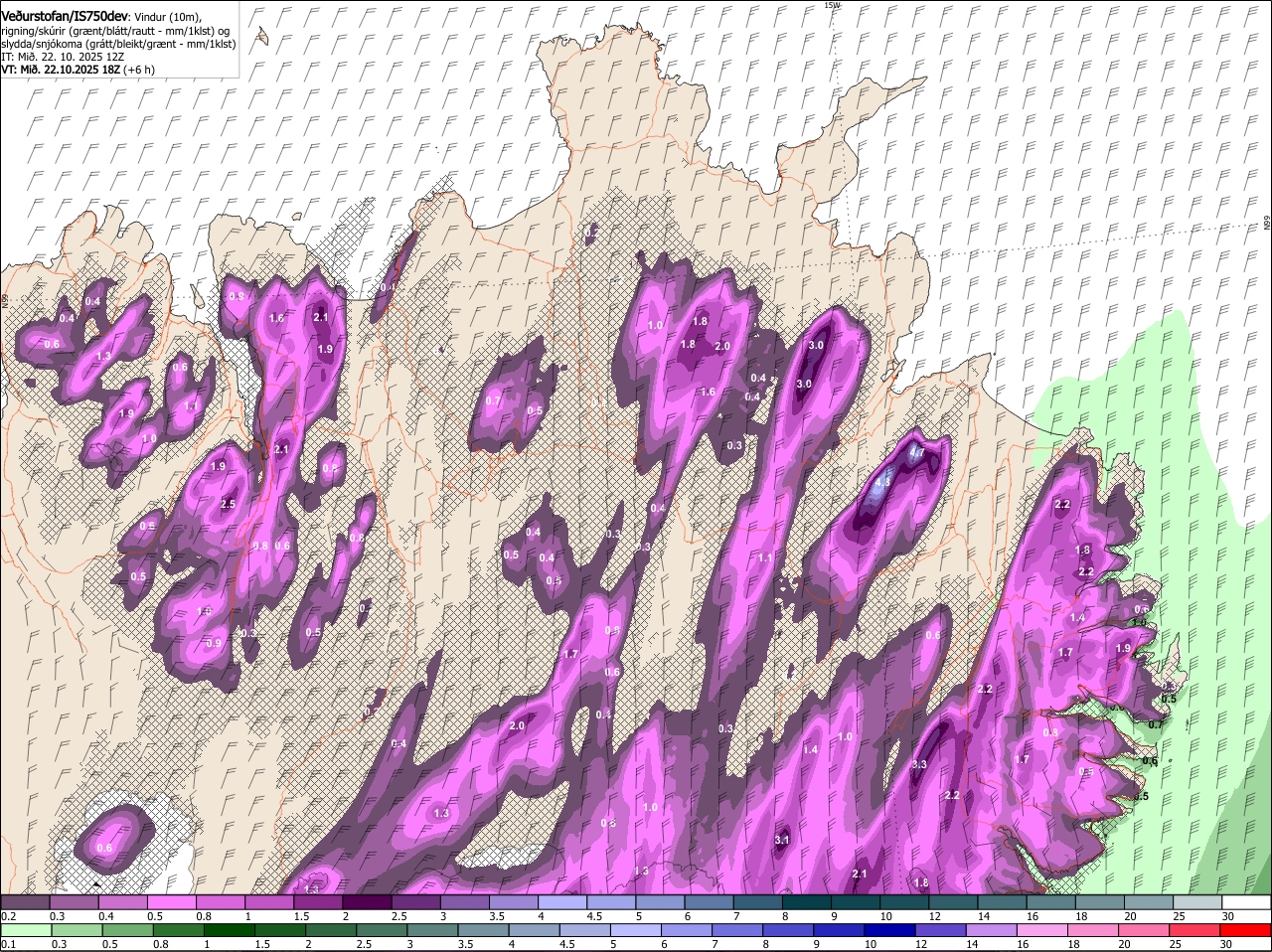
Task: Click the 30 label under the bottom scale
Action: pyautogui.click(x=1227, y=944)
